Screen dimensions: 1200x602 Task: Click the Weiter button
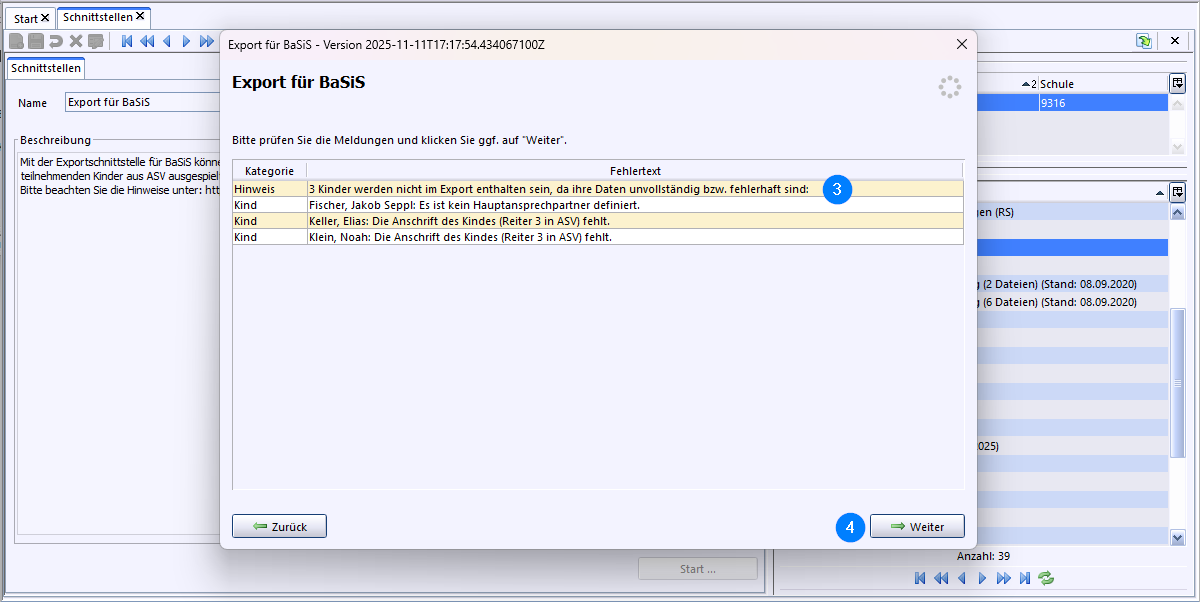tap(917, 526)
